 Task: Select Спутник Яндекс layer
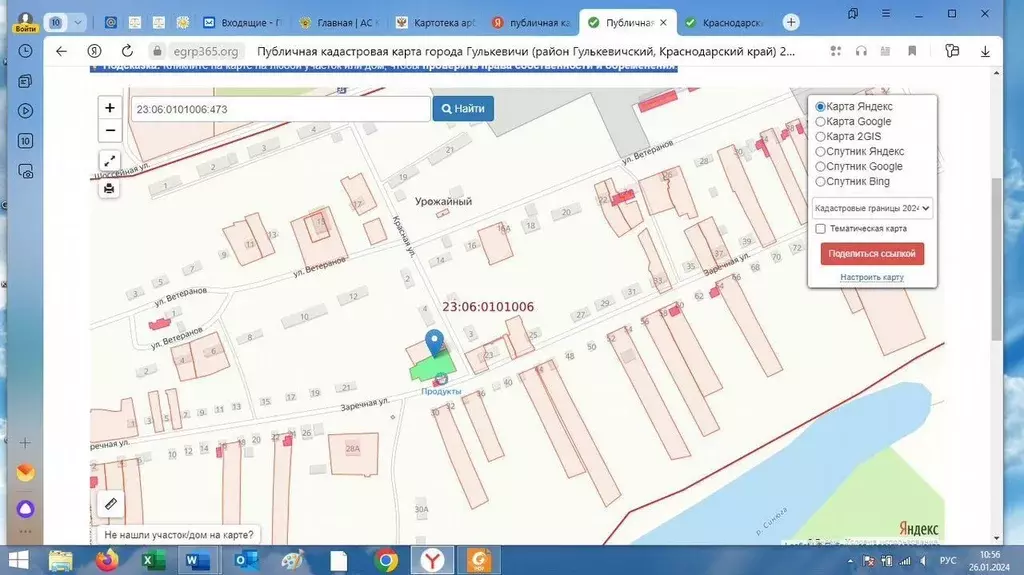[x=820, y=152]
